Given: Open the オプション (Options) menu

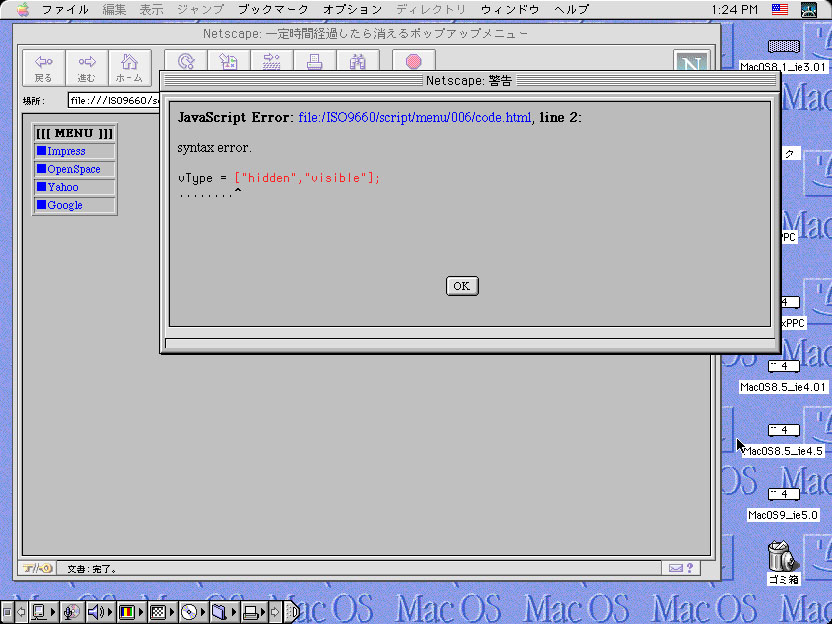Looking at the screenshot, I should click(352, 10).
